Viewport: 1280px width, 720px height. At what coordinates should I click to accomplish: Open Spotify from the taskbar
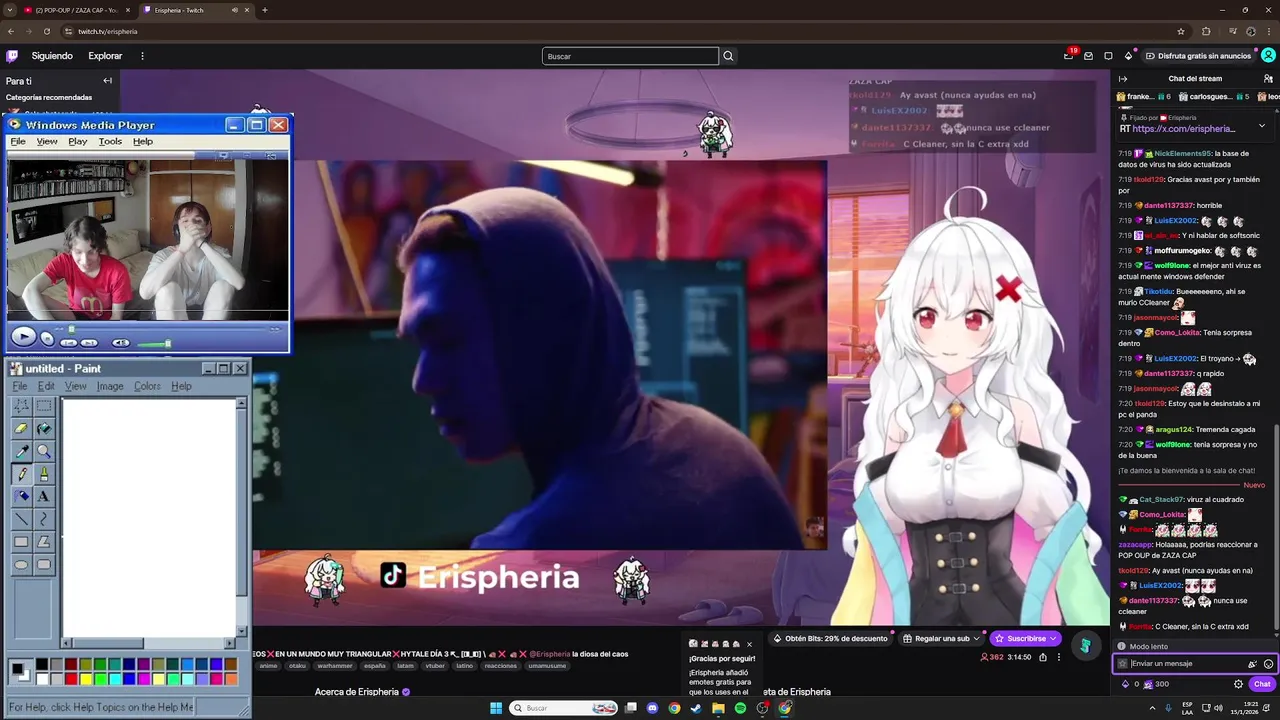pyautogui.click(x=740, y=708)
